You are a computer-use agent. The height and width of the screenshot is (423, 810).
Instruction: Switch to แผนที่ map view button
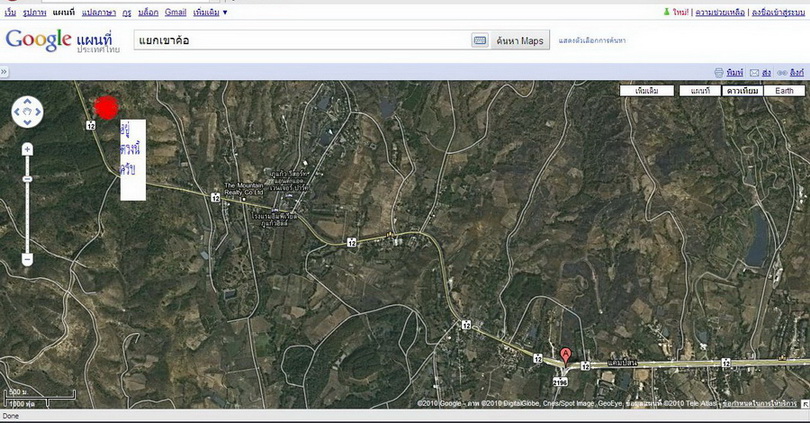pos(700,91)
